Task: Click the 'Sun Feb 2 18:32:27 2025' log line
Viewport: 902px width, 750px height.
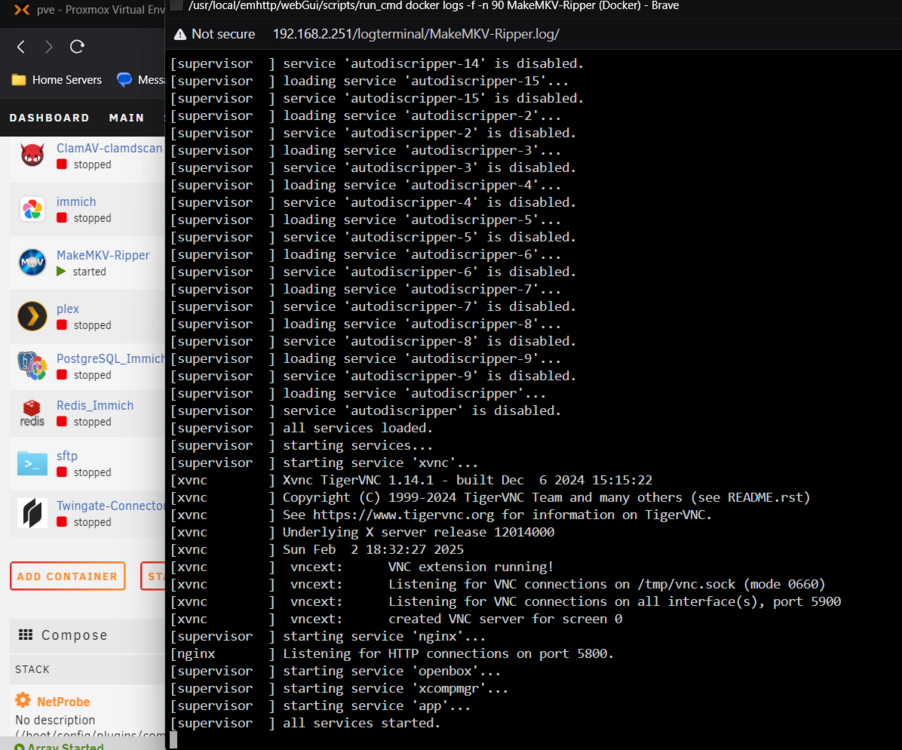Action: [x=373, y=549]
